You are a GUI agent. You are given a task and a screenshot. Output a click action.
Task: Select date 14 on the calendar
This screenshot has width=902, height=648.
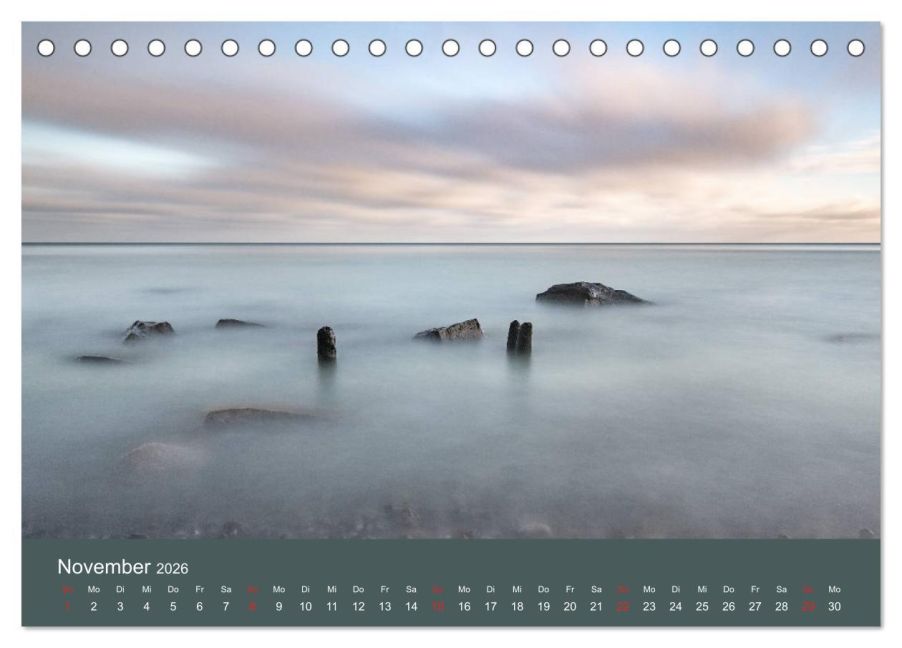click(x=411, y=607)
